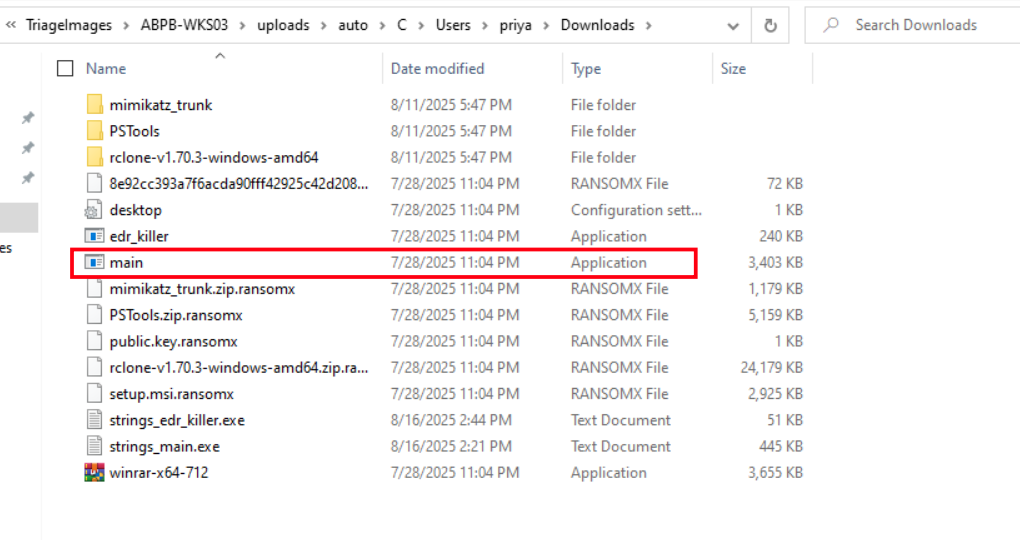Click the edr_killer application icon
The image size is (1020, 540).
pyautogui.click(x=95, y=236)
